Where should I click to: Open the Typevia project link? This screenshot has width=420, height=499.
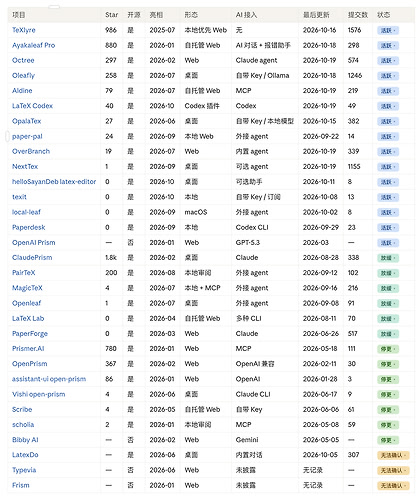click(24, 470)
